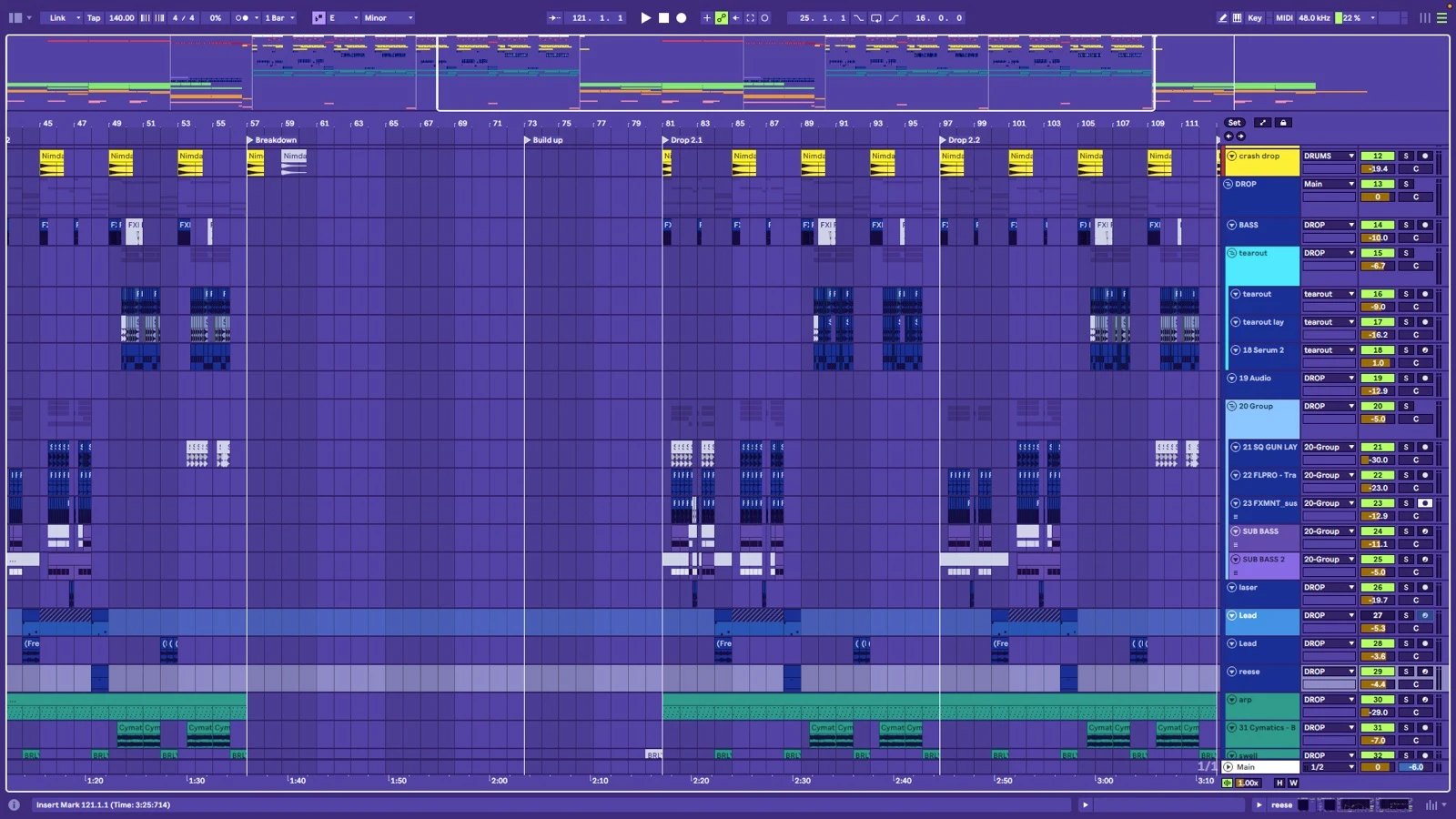This screenshot has width=1456, height=819.
Task: Select the SUB BASS track header
Action: pos(1265,537)
